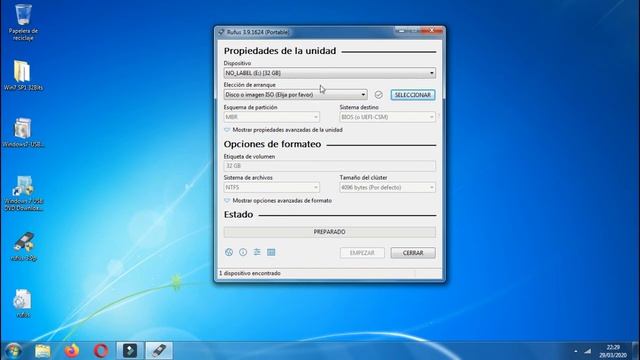640x360 pixels.
Task: Click the SELECCIONAR button
Action: click(413, 95)
